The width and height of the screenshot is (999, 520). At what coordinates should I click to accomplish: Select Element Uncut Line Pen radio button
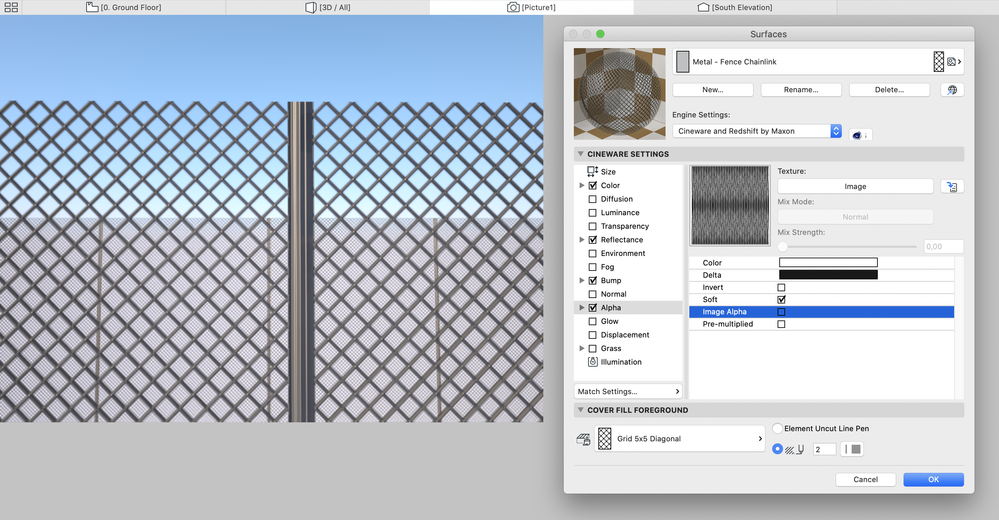(777, 428)
